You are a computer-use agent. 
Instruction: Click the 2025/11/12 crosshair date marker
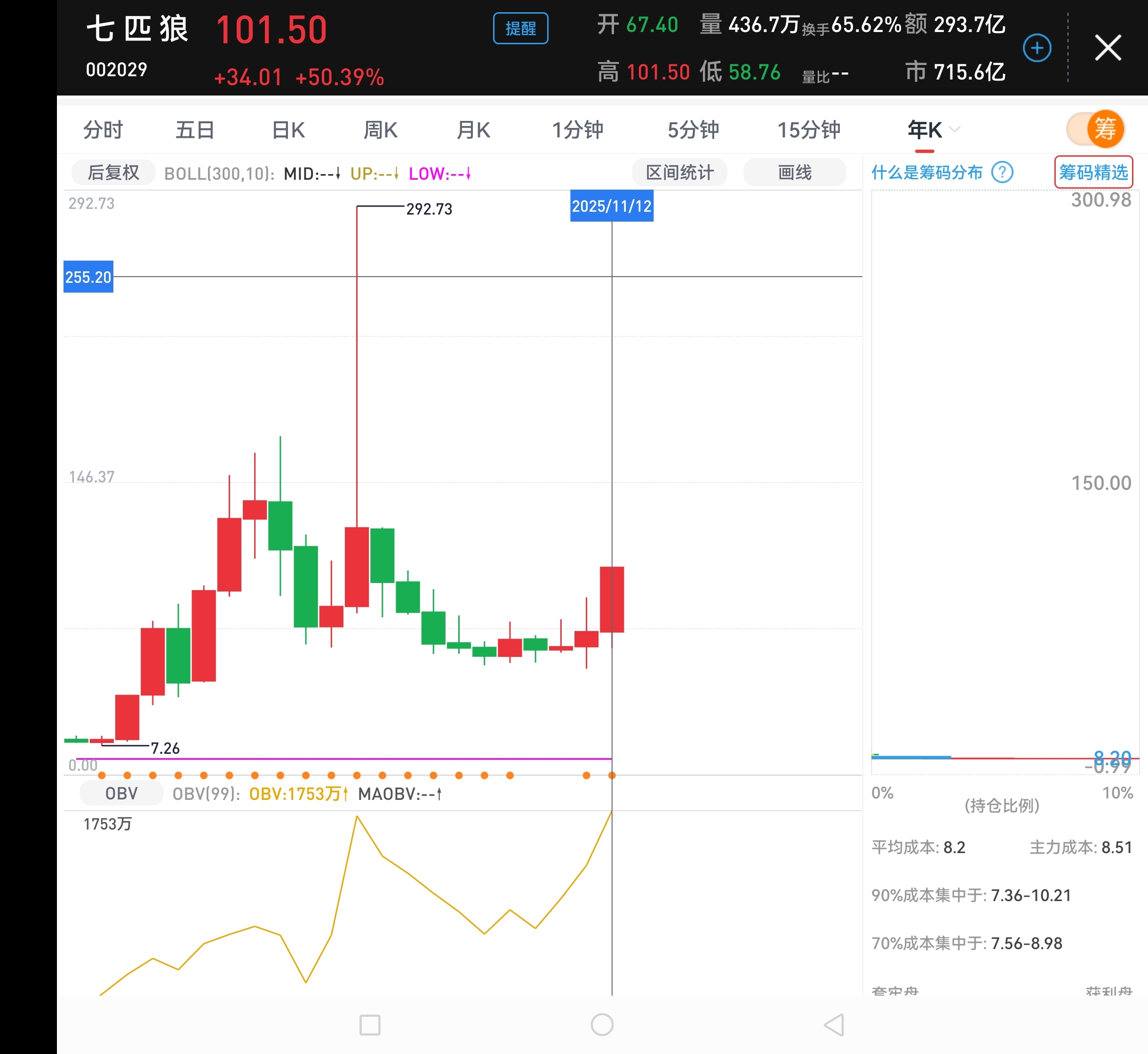(x=611, y=206)
